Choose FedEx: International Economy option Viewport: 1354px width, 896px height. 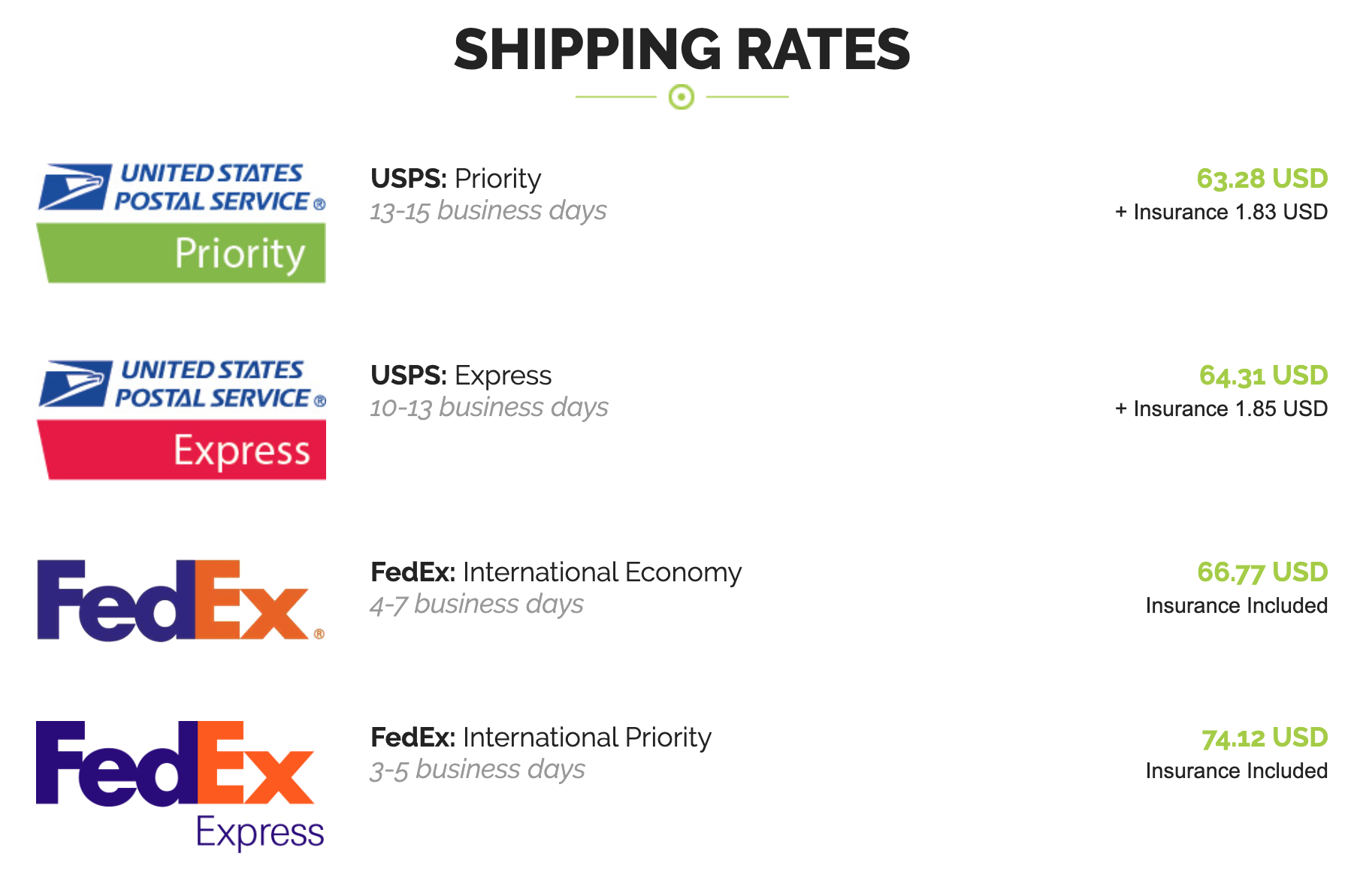point(556,572)
